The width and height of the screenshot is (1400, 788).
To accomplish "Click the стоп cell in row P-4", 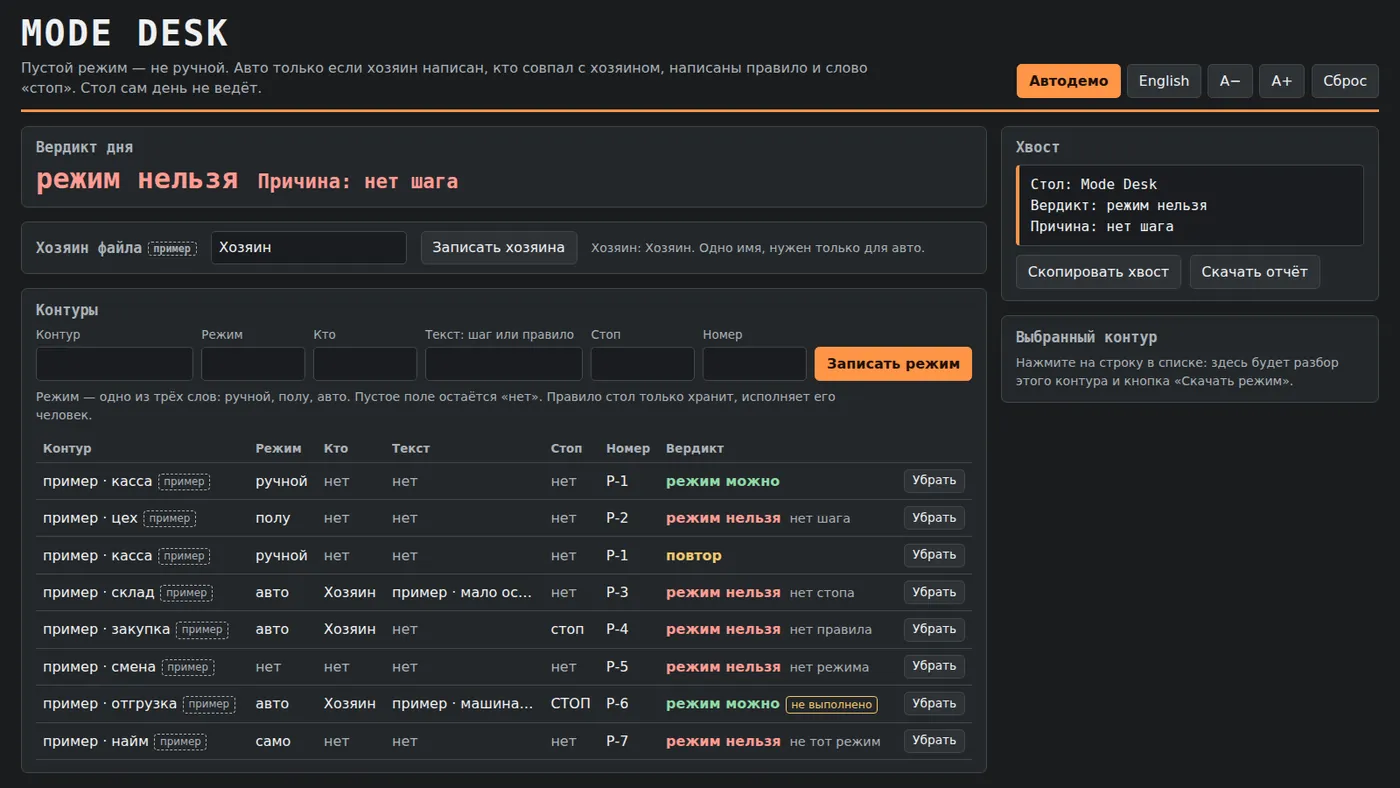I will coord(567,629).
